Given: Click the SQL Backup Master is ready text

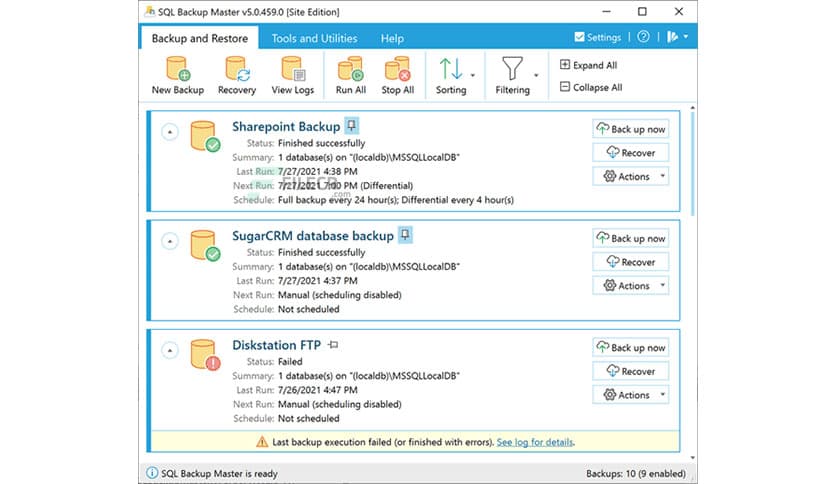Looking at the screenshot, I should tap(219, 473).
